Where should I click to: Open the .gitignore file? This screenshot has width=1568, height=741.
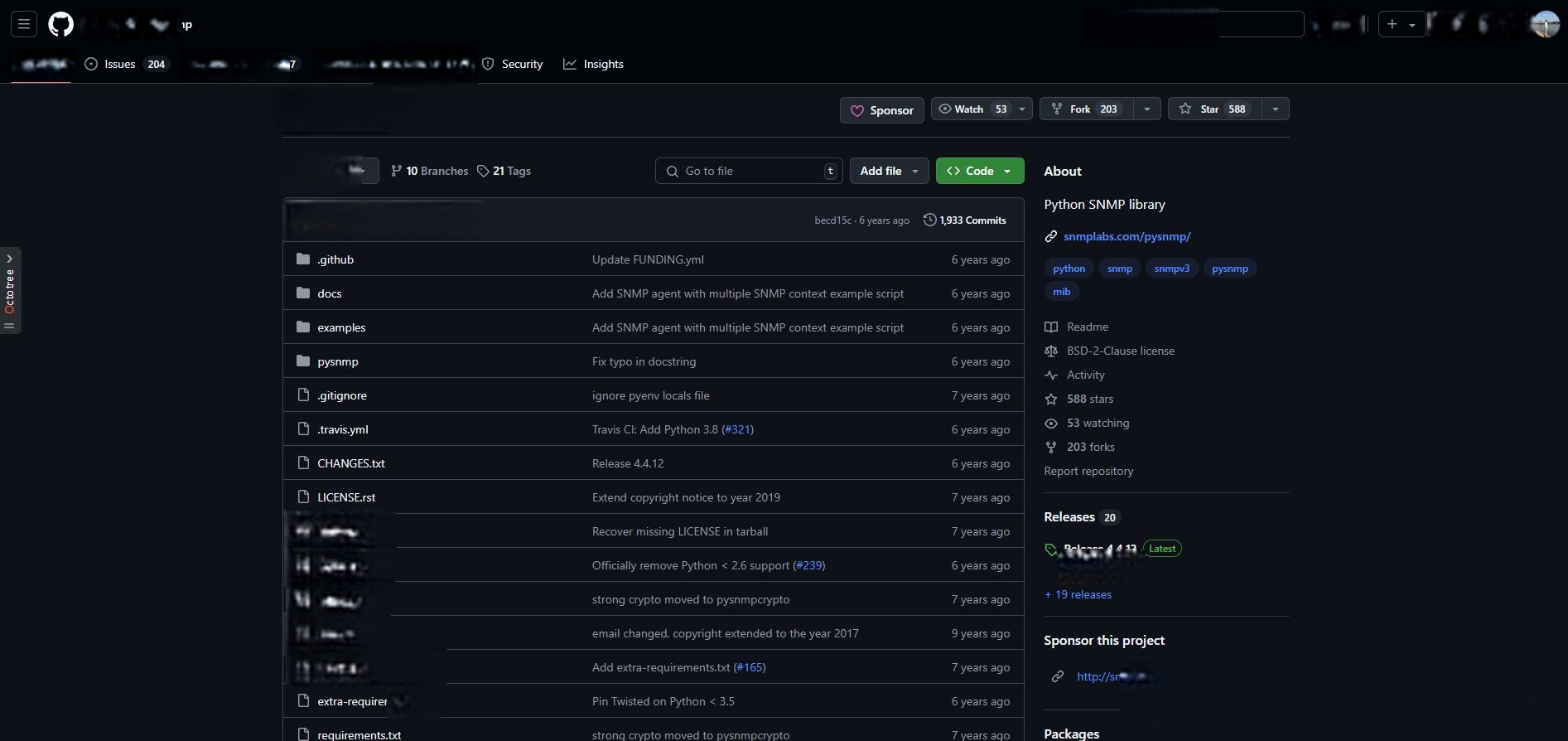click(x=342, y=395)
